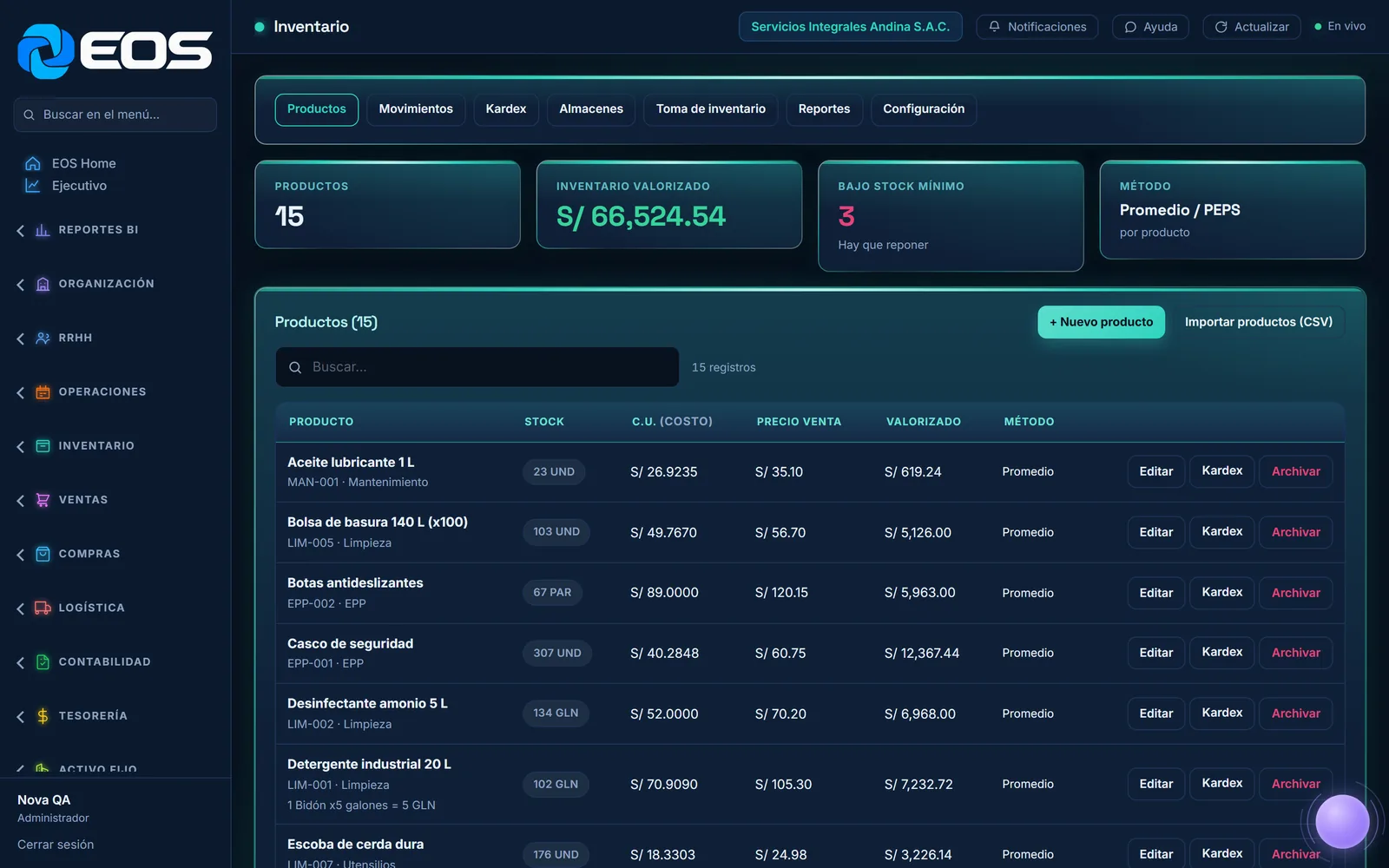Expand the RRHH section chevron

pyautogui.click(x=21, y=339)
